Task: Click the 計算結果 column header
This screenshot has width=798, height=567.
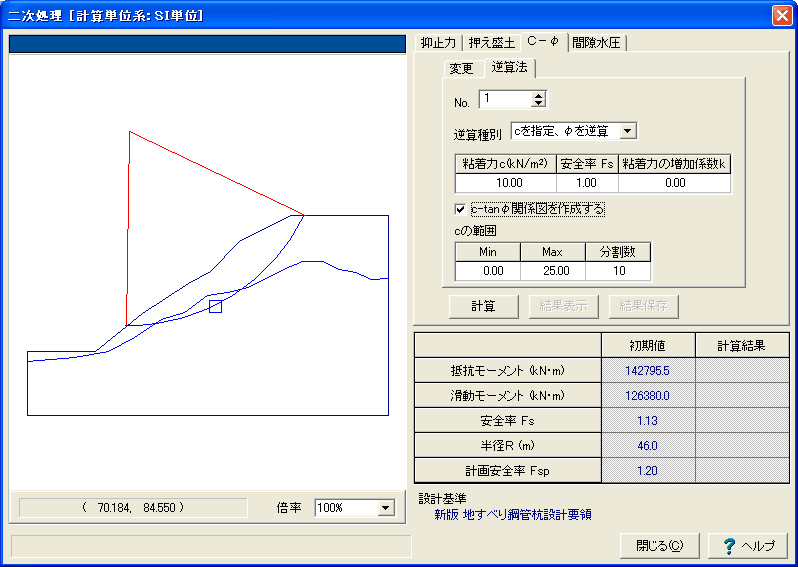Action: (742, 346)
